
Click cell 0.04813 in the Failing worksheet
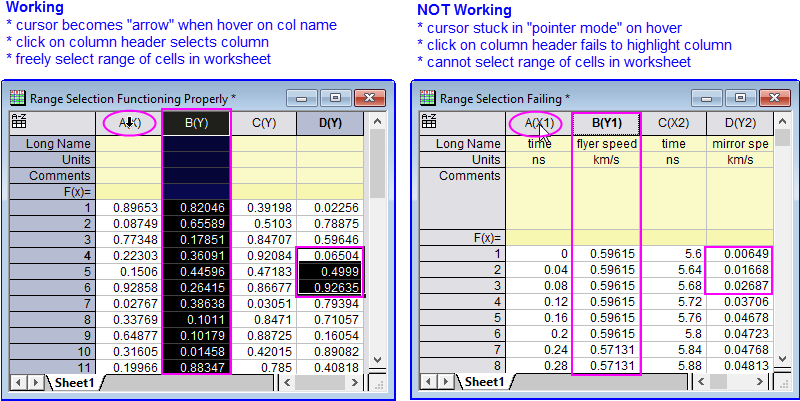click(740, 366)
